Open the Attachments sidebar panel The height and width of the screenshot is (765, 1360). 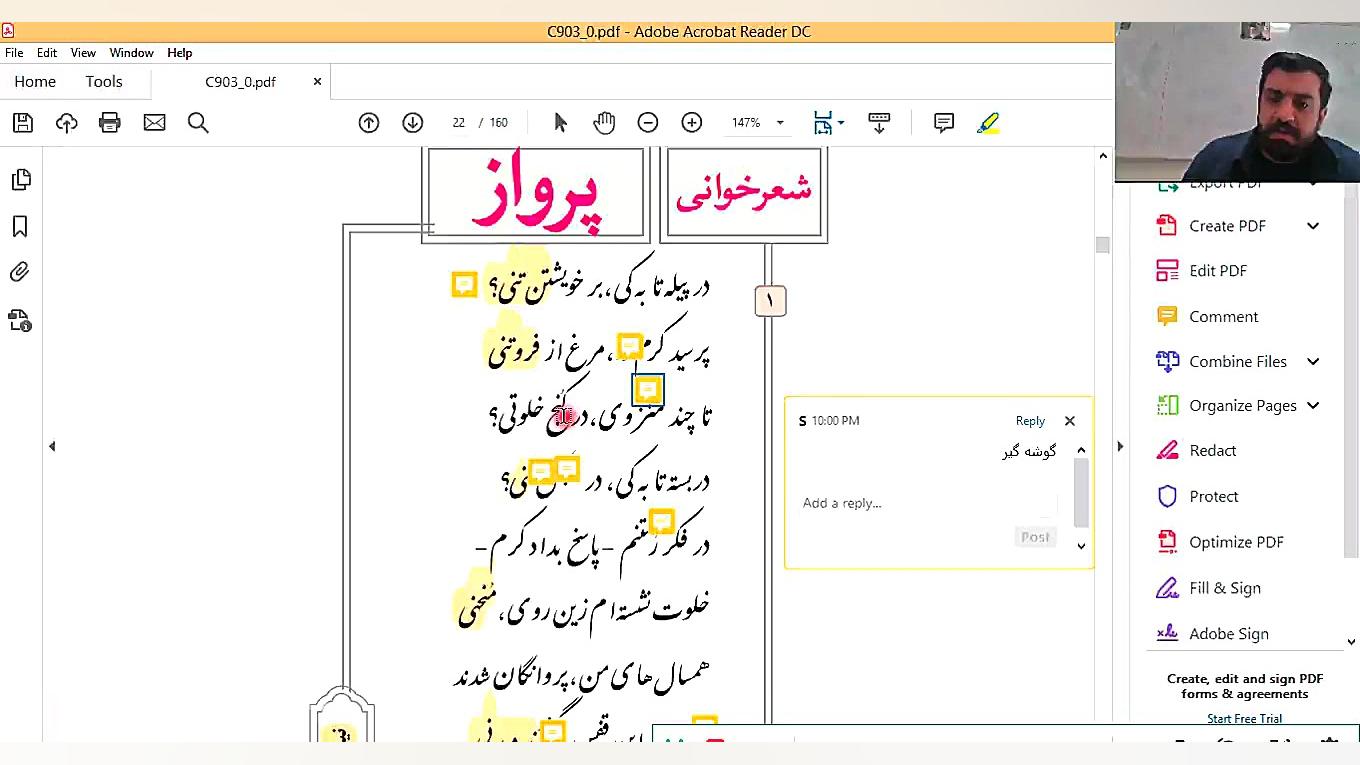(x=22, y=271)
